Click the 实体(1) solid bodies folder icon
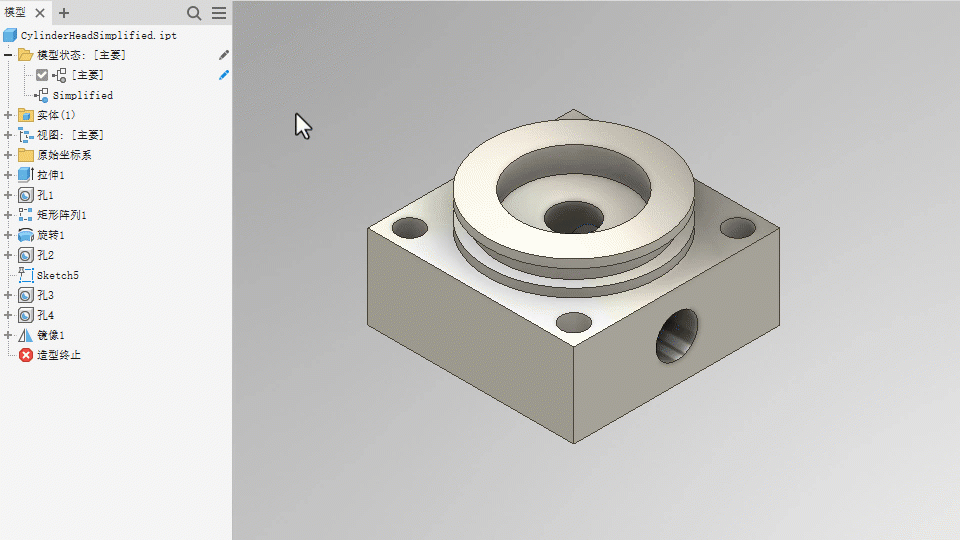This screenshot has width=960, height=540. [x=25, y=115]
